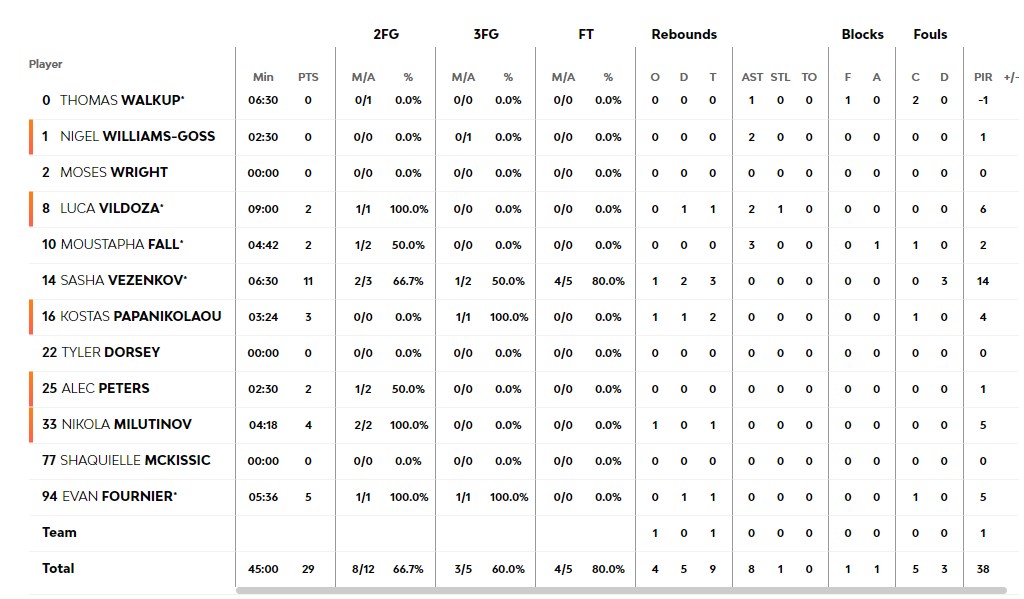
Task: Select Moustapha Fall's name
Action: [x=120, y=244]
